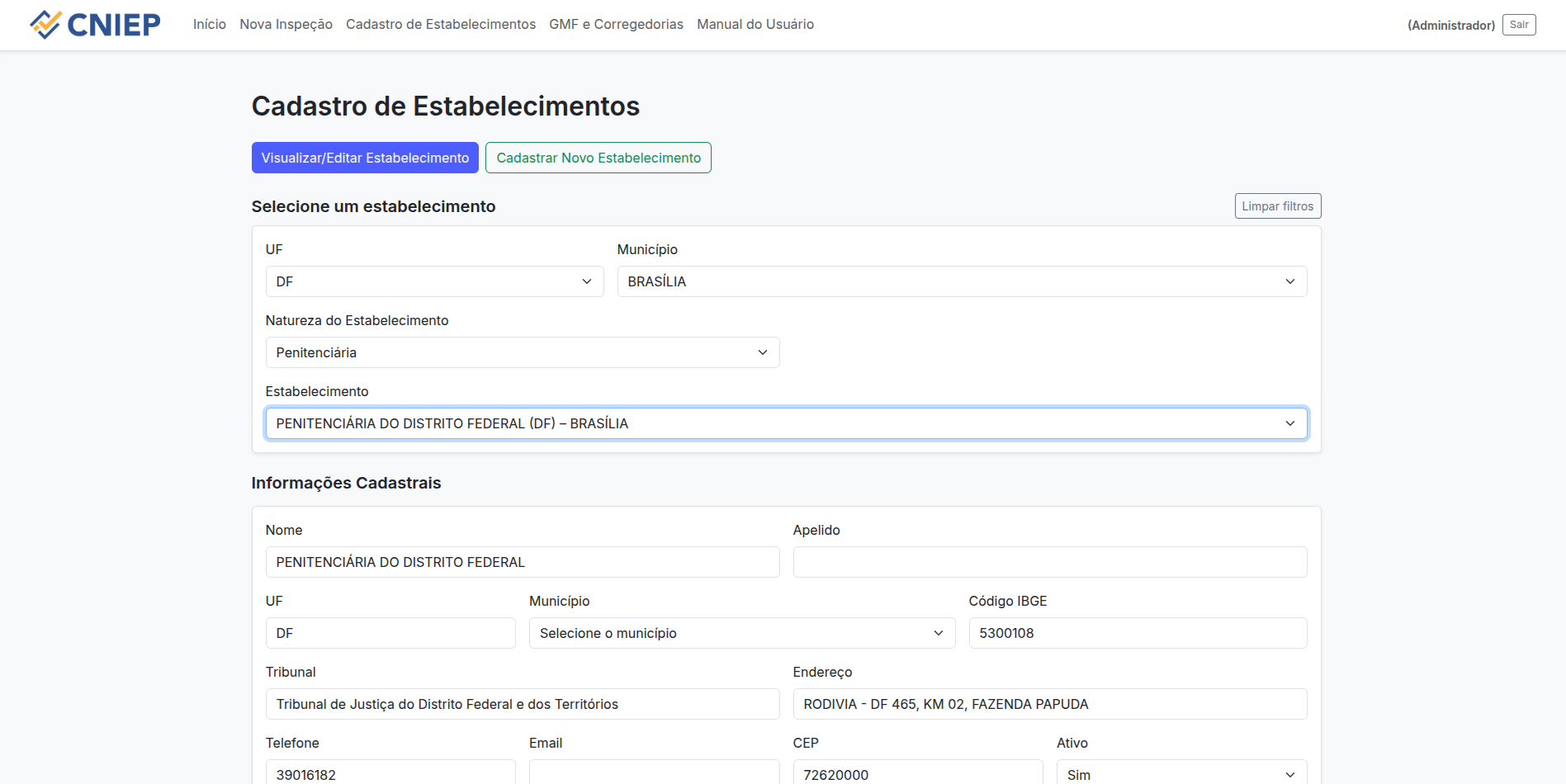Click the Sair button
Viewport: 1566px width, 784px height.
click(1519, 25)
